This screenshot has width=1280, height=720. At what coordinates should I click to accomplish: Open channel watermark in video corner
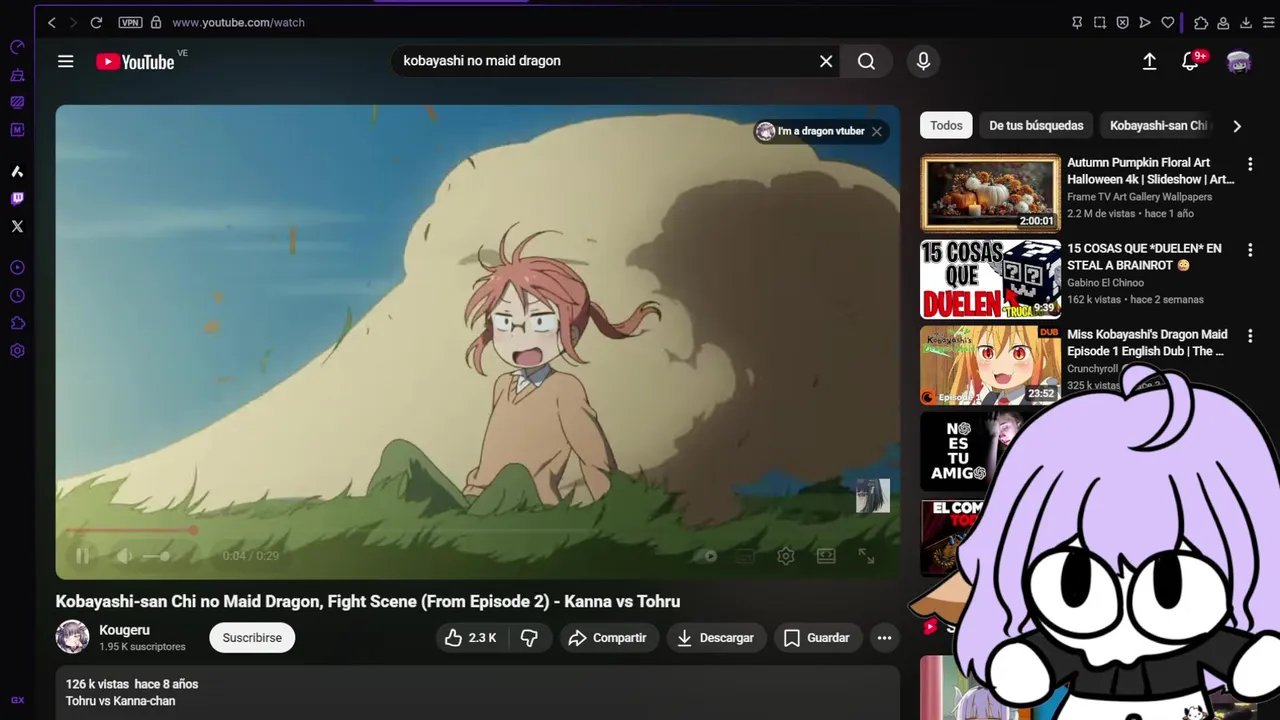coord(873,496)
